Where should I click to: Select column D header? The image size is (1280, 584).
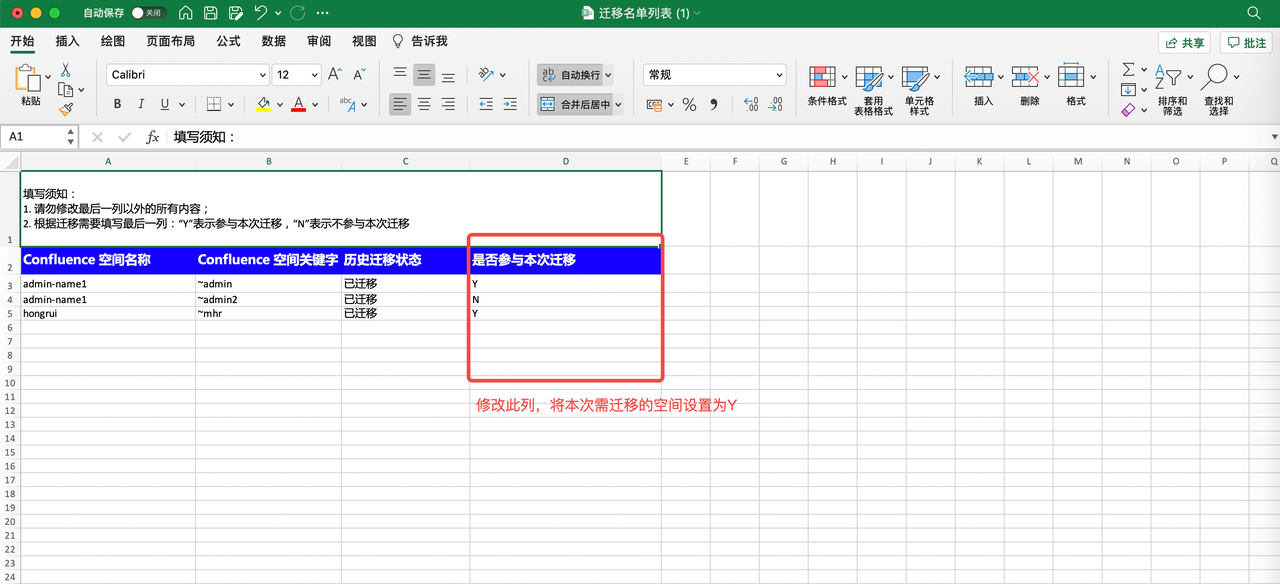pyautogui.click(x=565, y=161)
